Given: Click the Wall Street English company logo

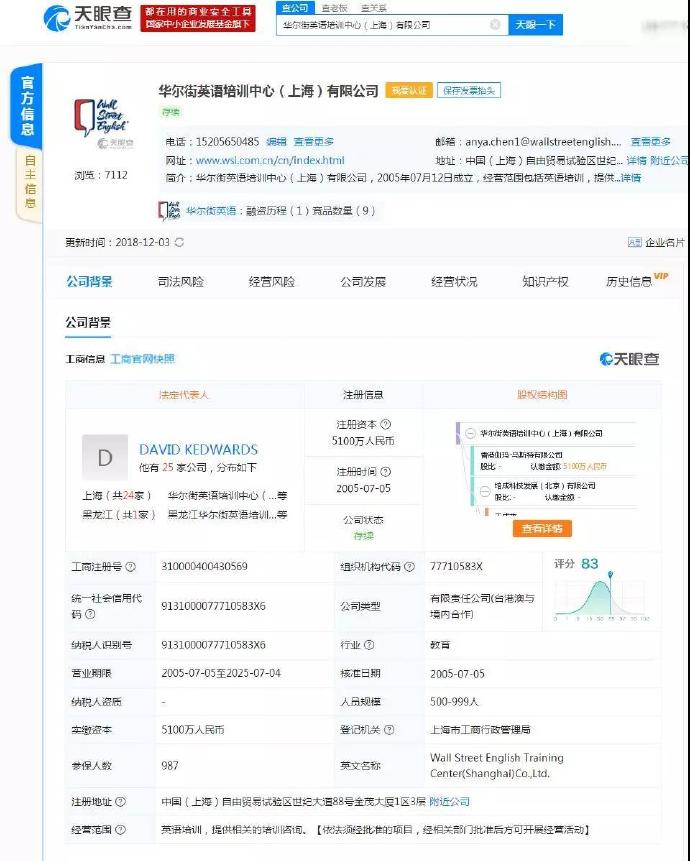Looking at the screenshot, I should (x=100, y=124).
